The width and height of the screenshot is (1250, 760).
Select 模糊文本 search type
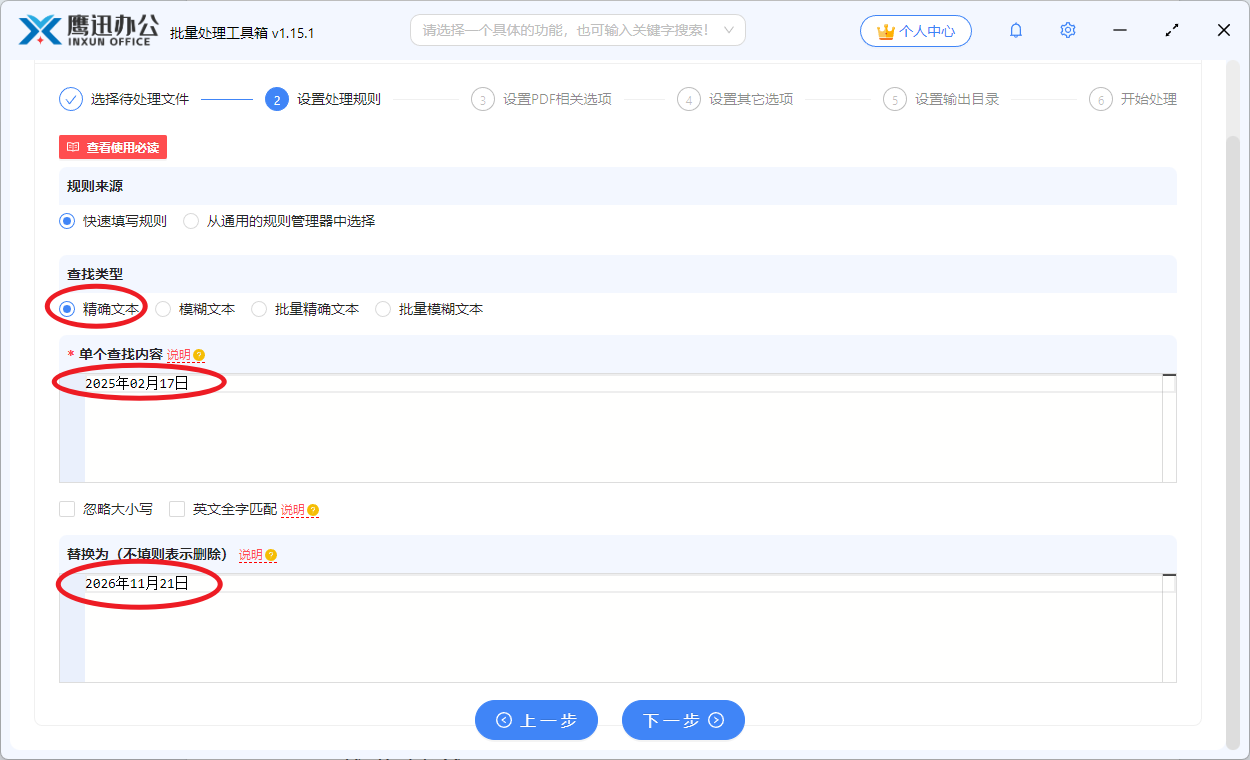pyautogui.click(x=195, y=309)
